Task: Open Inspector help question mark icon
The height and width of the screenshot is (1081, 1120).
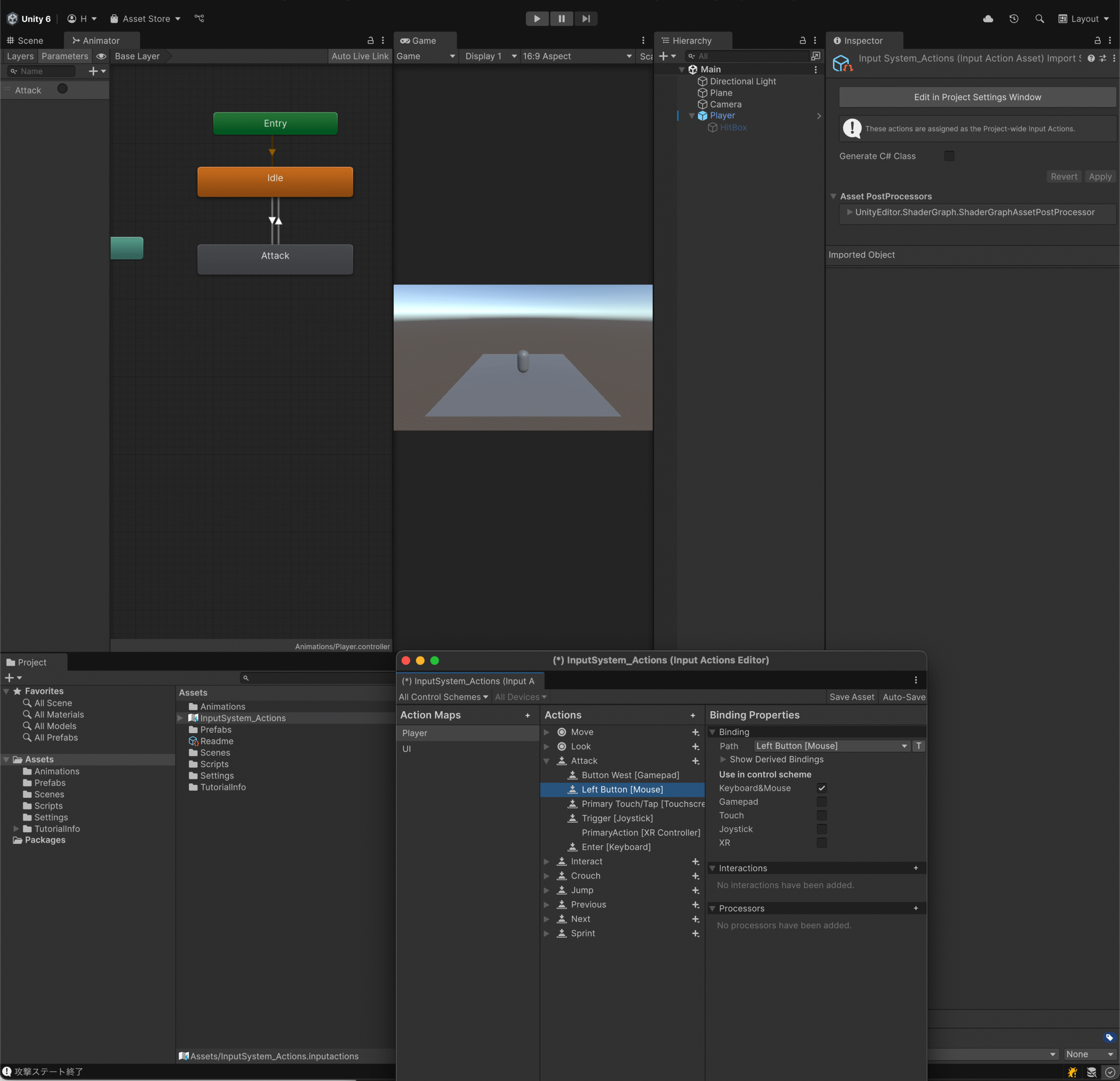Action: click(1091, 58)
